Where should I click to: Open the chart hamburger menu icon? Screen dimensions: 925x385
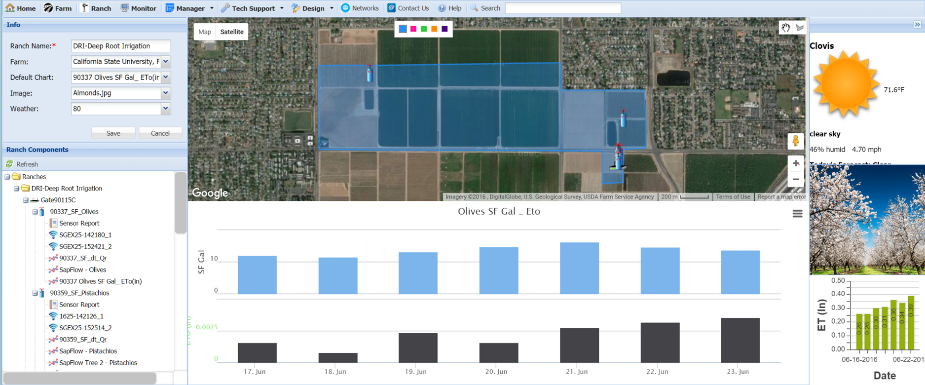[798, 214]
